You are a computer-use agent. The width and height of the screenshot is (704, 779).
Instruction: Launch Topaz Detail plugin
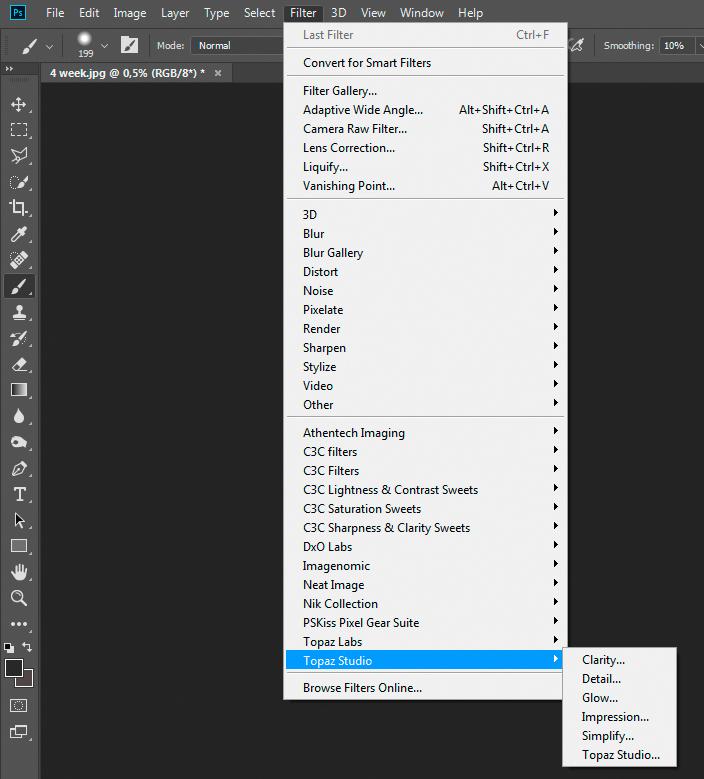[x=619, y=679]
